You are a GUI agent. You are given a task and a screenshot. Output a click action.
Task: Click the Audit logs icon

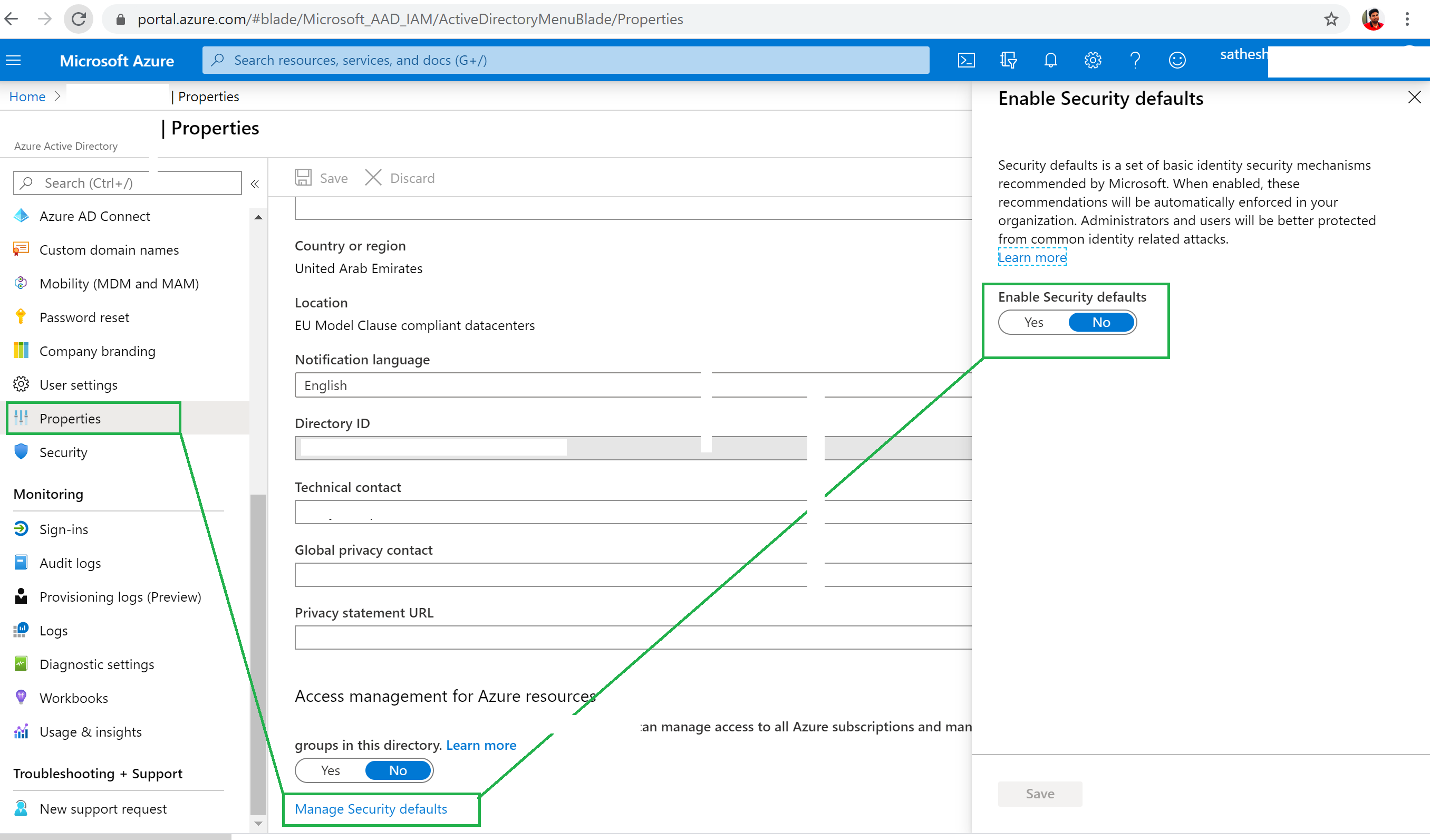click(x=21, y=563)
